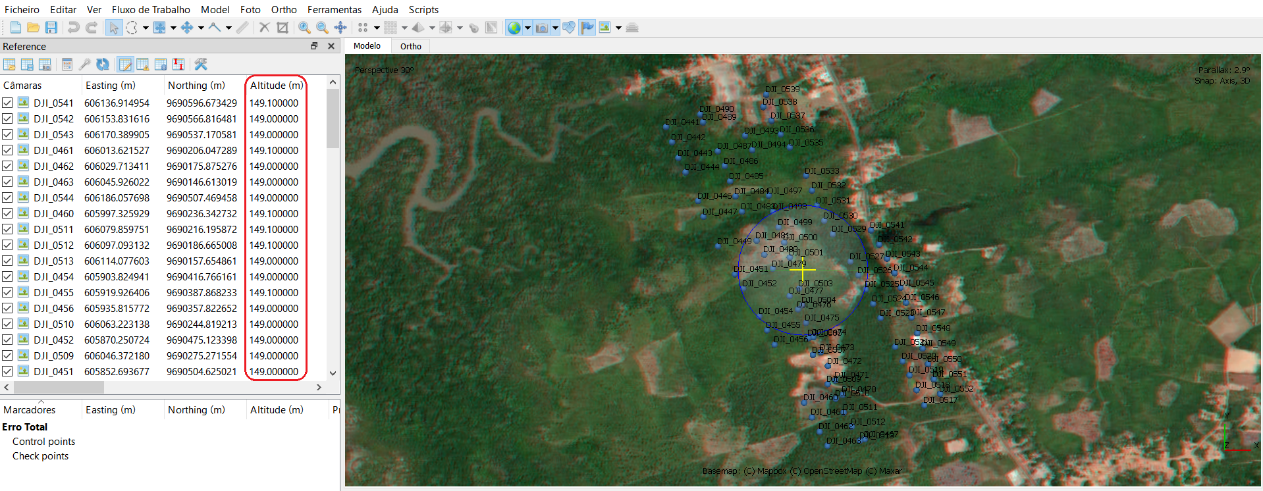The width and height of the screenshot is (1263, 491).
Task: Toggle Show Markers flag icon
Action: click(586, 27)
